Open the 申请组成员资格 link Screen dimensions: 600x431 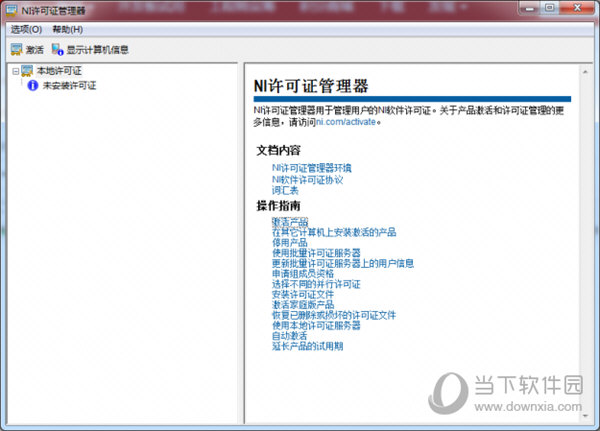pos(303,274)
